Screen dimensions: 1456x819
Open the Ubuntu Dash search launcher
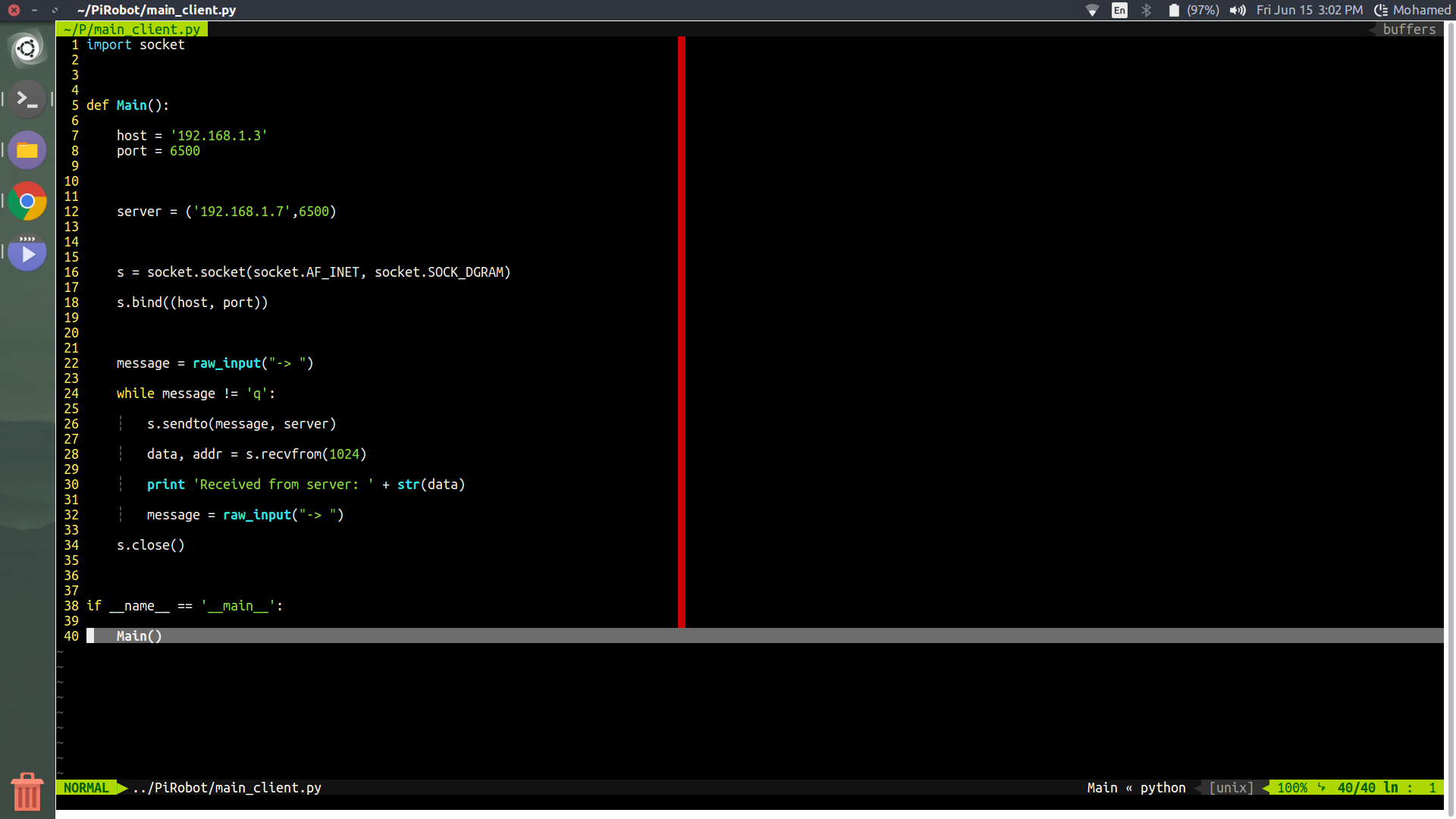27,49
